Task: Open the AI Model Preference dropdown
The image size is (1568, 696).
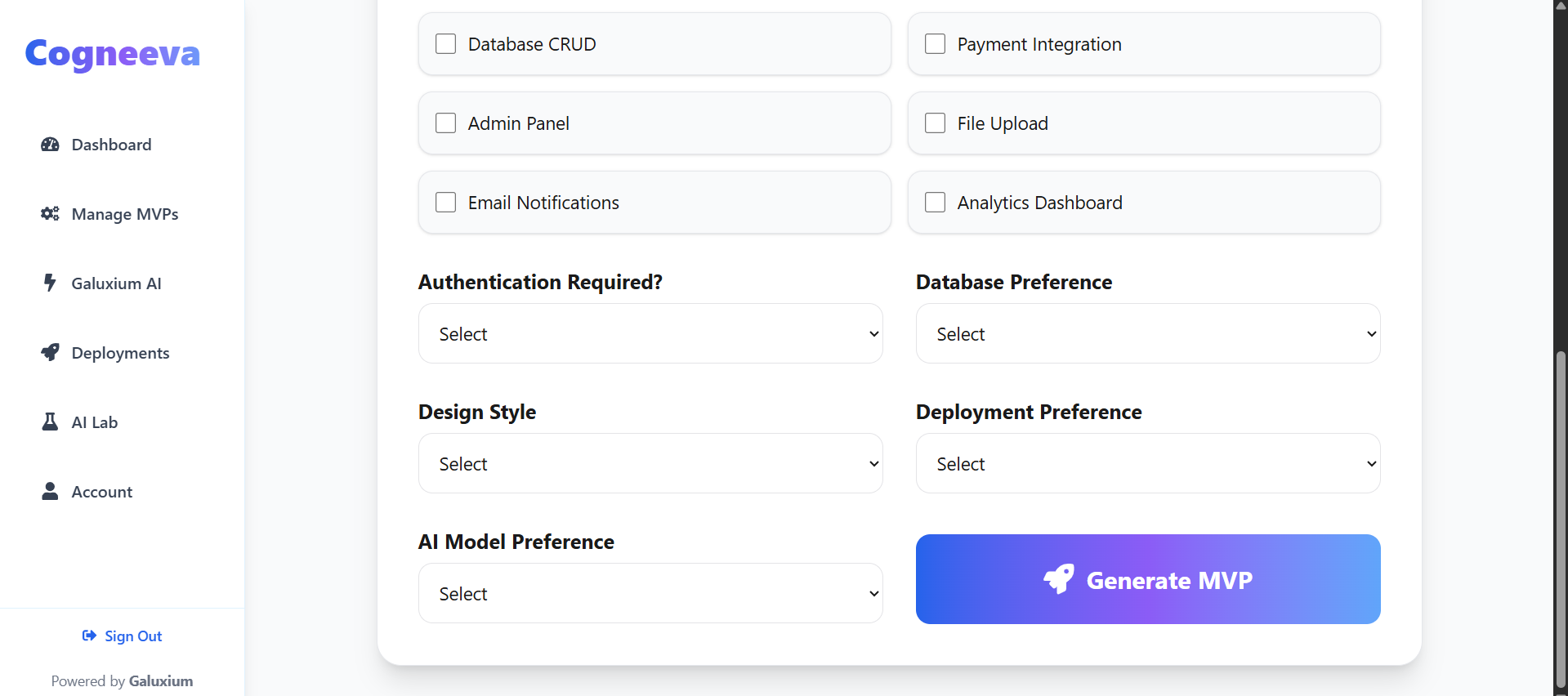Action: point(650,593)
